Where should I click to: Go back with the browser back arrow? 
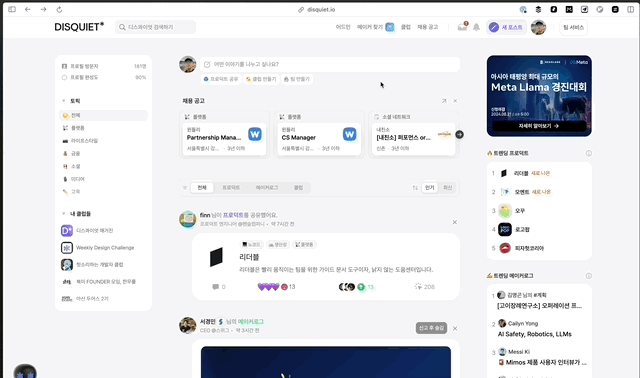(27, 9)
